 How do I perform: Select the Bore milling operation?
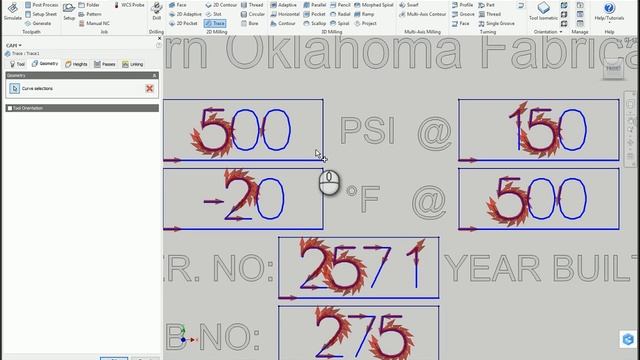(249, 24)
